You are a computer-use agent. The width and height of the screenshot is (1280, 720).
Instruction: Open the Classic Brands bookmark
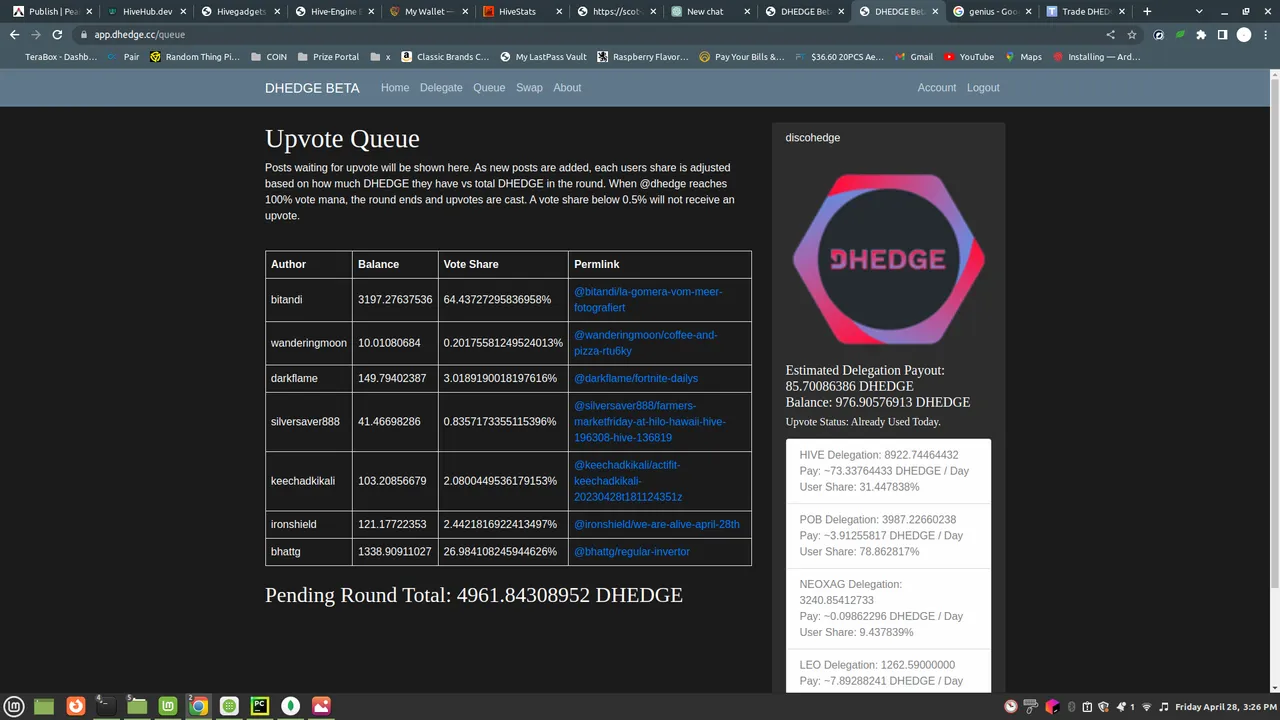click(x=445, y=57)
